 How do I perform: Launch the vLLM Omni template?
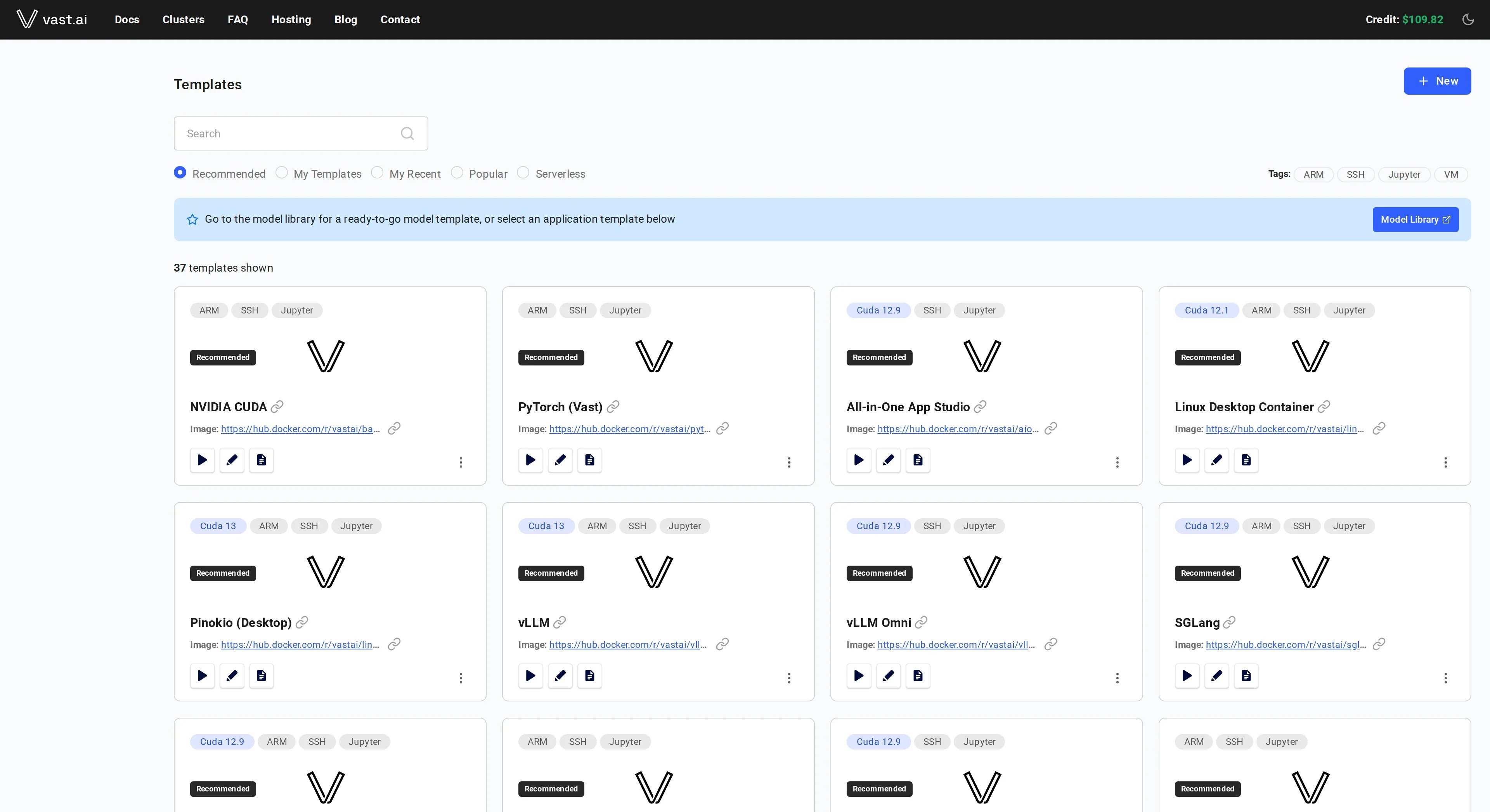(859, 676)
